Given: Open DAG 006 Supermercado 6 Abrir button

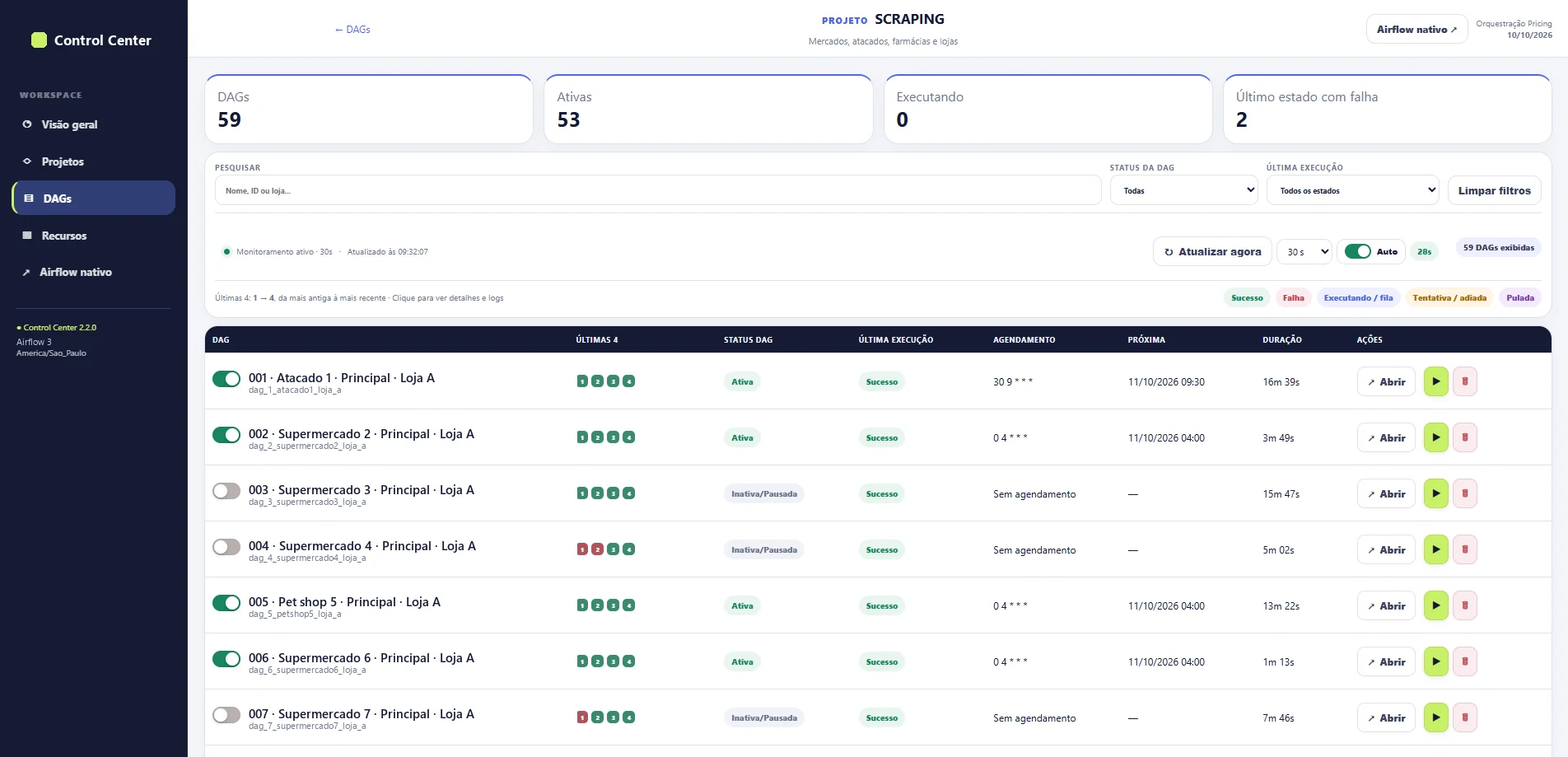Looking at the screenshot, I should [x=1386, y=661].
